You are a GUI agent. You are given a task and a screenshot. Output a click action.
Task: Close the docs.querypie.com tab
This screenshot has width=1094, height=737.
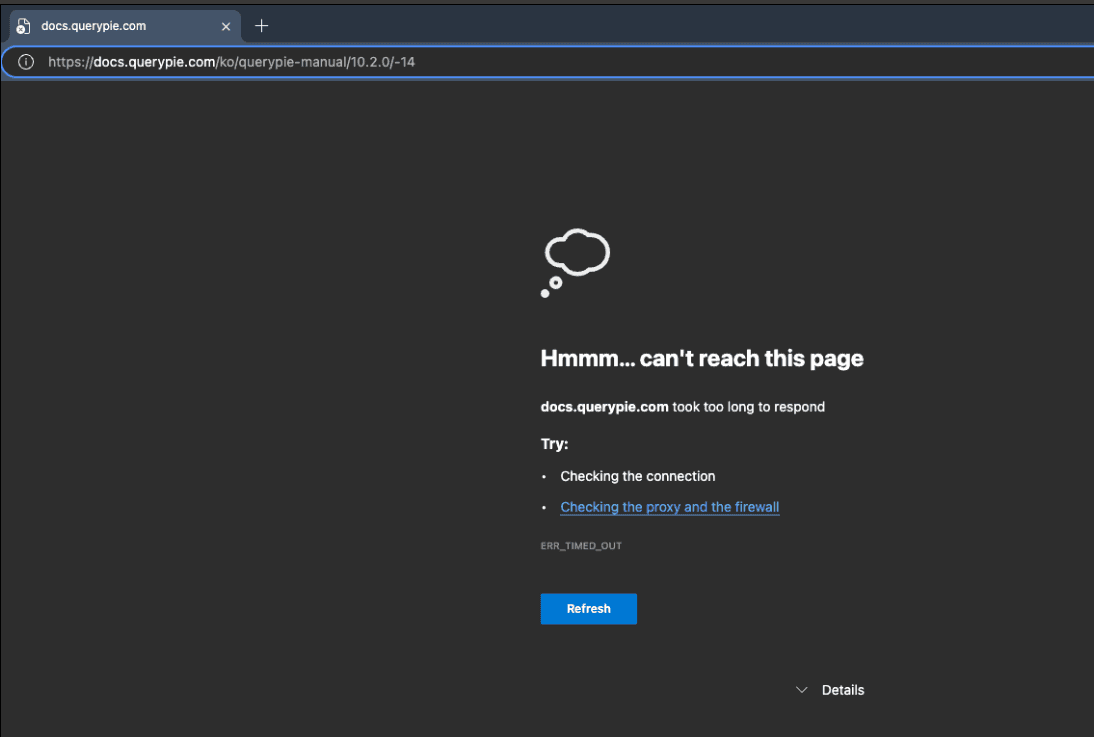pos(225,26)
